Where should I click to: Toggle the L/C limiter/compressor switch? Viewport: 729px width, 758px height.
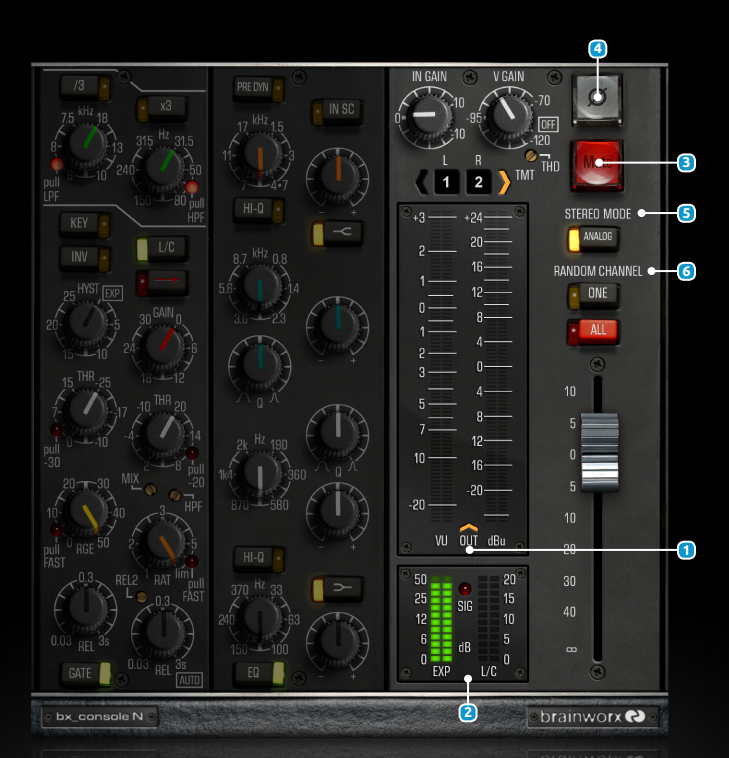pos(162,248)
